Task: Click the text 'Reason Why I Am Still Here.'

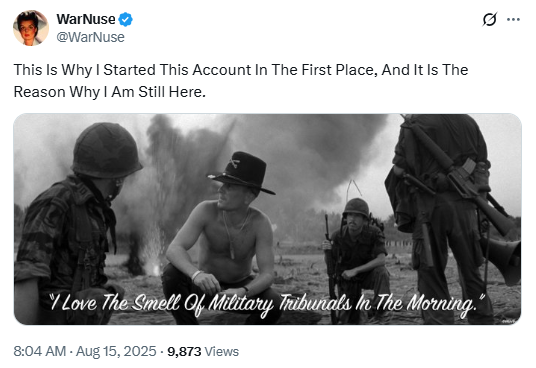Action: (x=110, y=92)
